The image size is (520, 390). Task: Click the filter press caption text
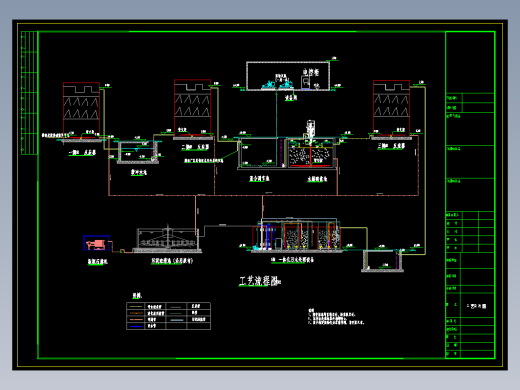(98, 262)
